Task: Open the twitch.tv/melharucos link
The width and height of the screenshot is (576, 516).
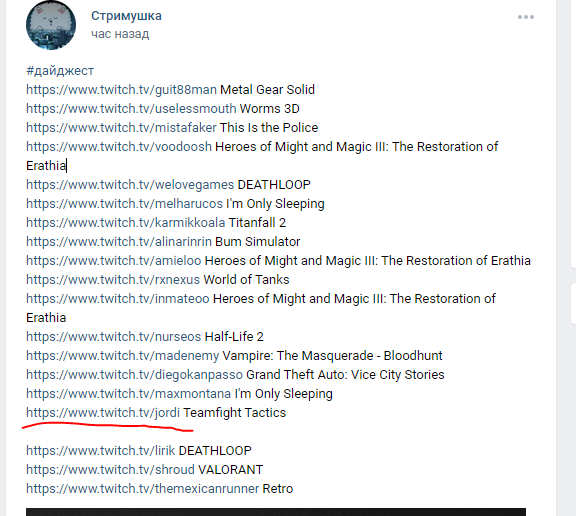Action: coord(125,204)
